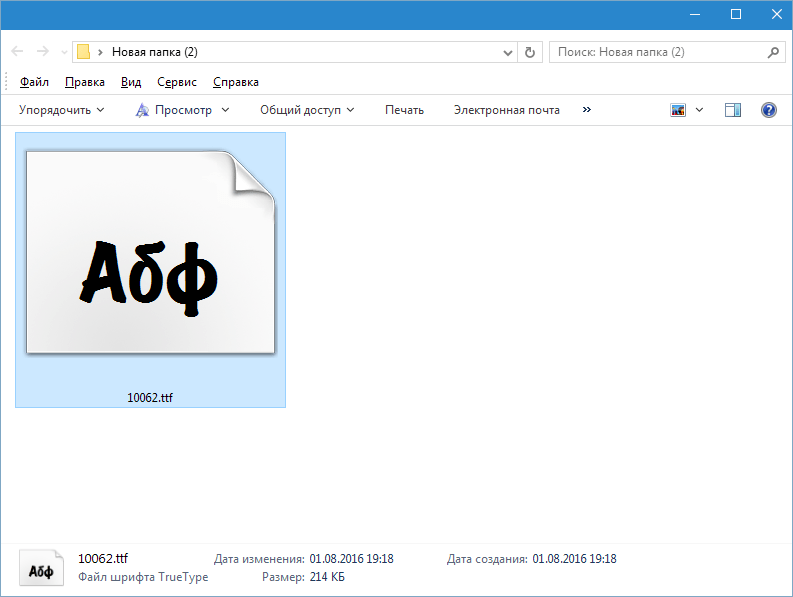The image size is (793, 597).
Task: Click the change view icon
Action: coord(678,110)
